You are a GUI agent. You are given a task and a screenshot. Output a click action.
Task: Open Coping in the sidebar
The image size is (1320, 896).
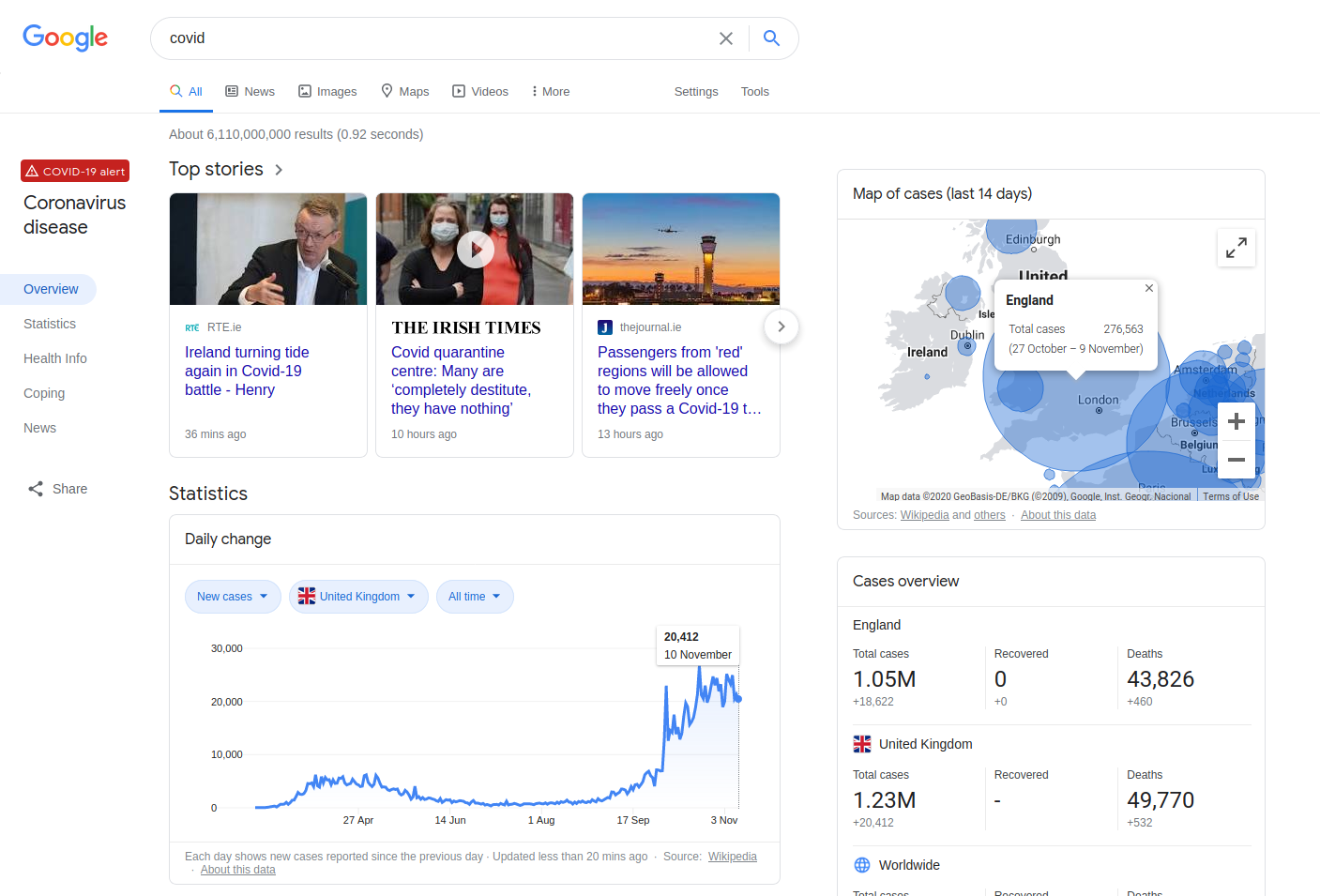pos(44,393)
